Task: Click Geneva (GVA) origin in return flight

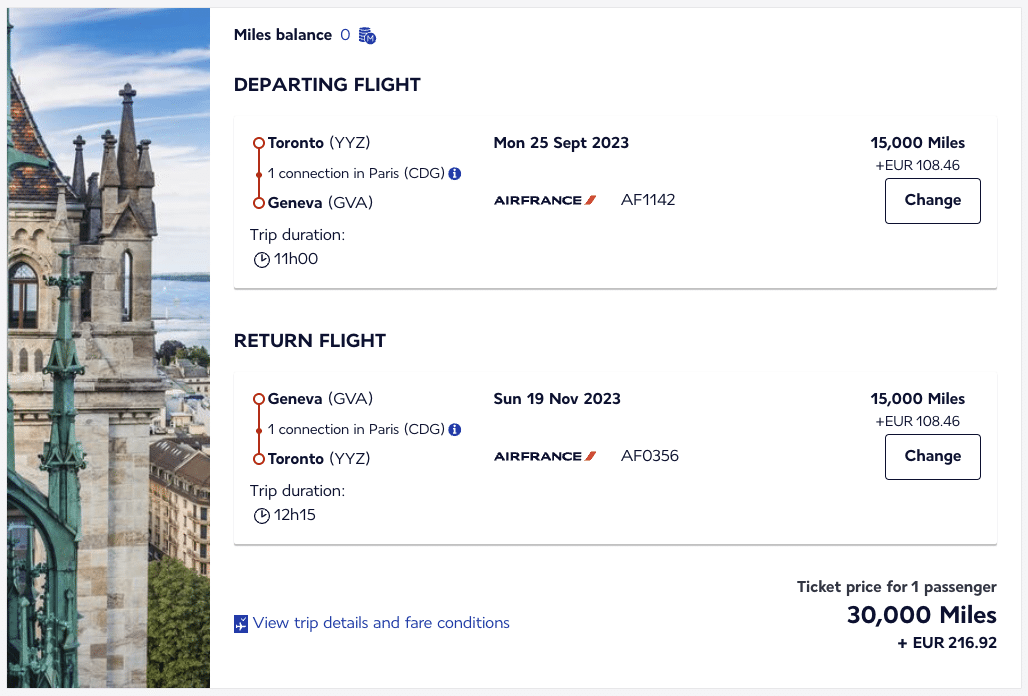Action: (x=320, y=399)
